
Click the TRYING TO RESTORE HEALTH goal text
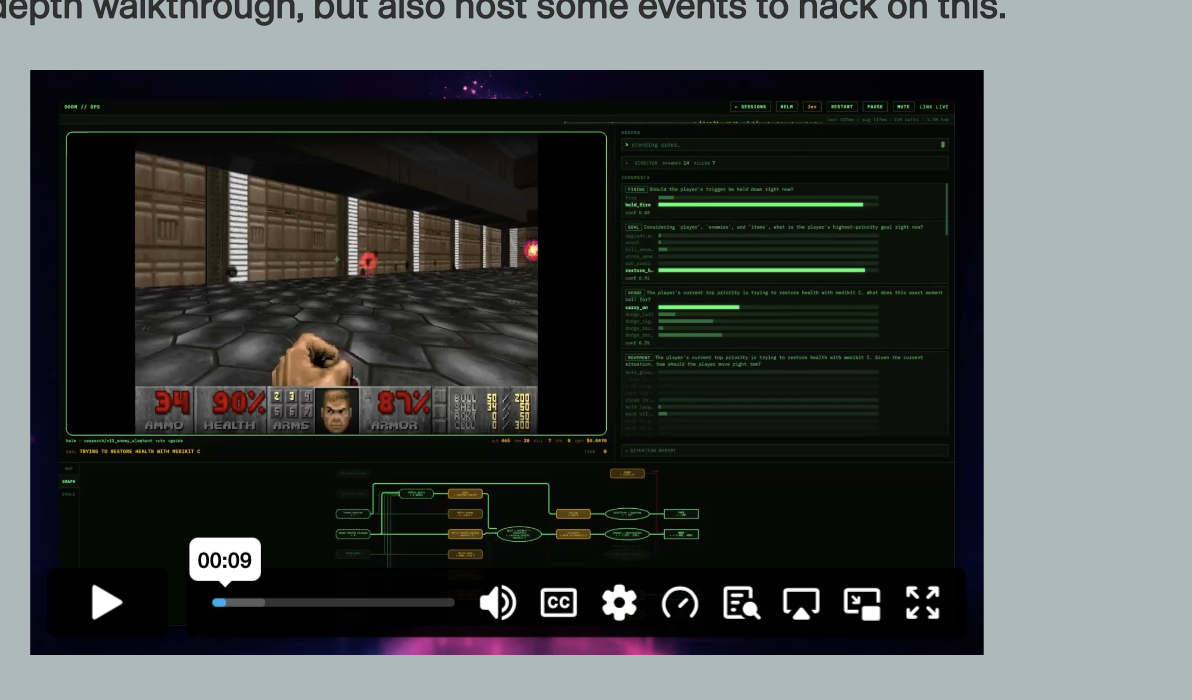pyautogui.click(x=140, y=451)
